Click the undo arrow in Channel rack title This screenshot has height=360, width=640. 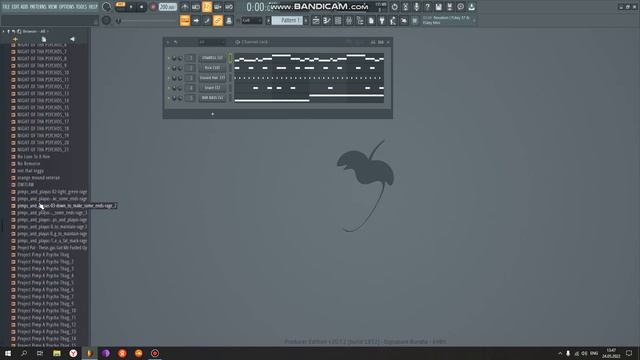(176, 42)
